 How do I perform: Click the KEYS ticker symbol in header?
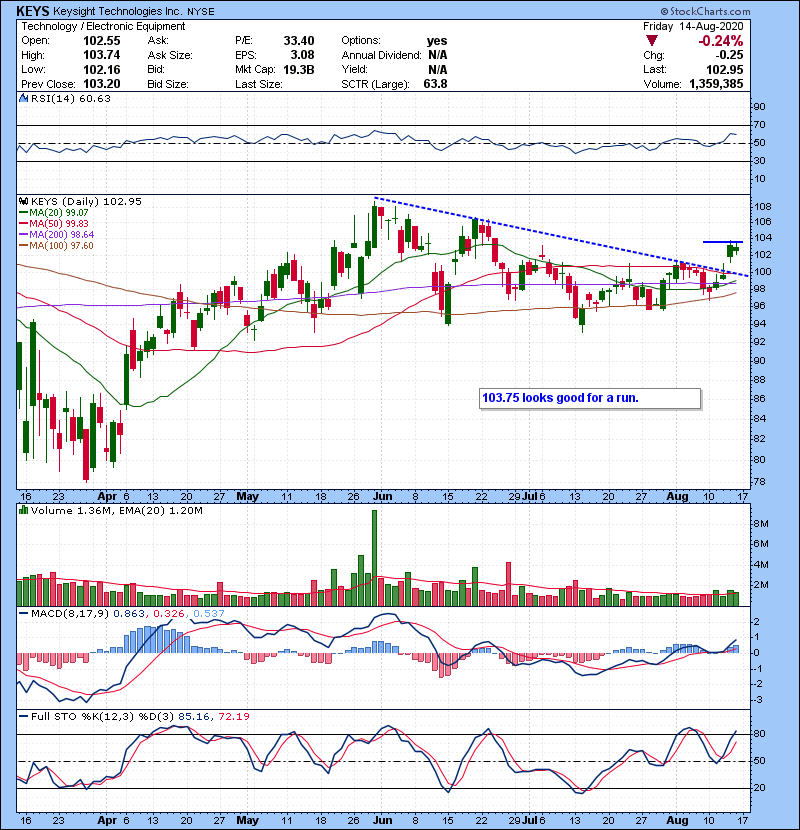click(x=33, y=11)
